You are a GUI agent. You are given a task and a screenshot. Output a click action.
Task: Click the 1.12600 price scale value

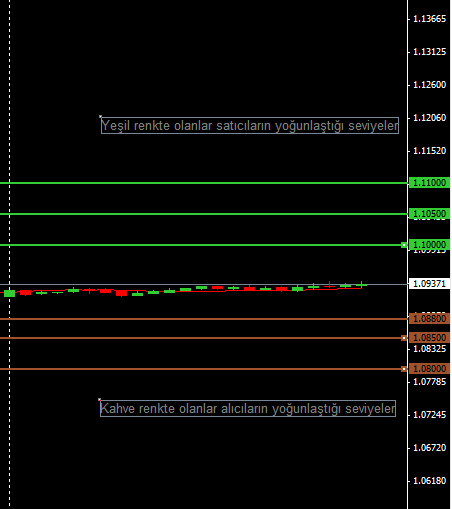[x=429, y=85]
